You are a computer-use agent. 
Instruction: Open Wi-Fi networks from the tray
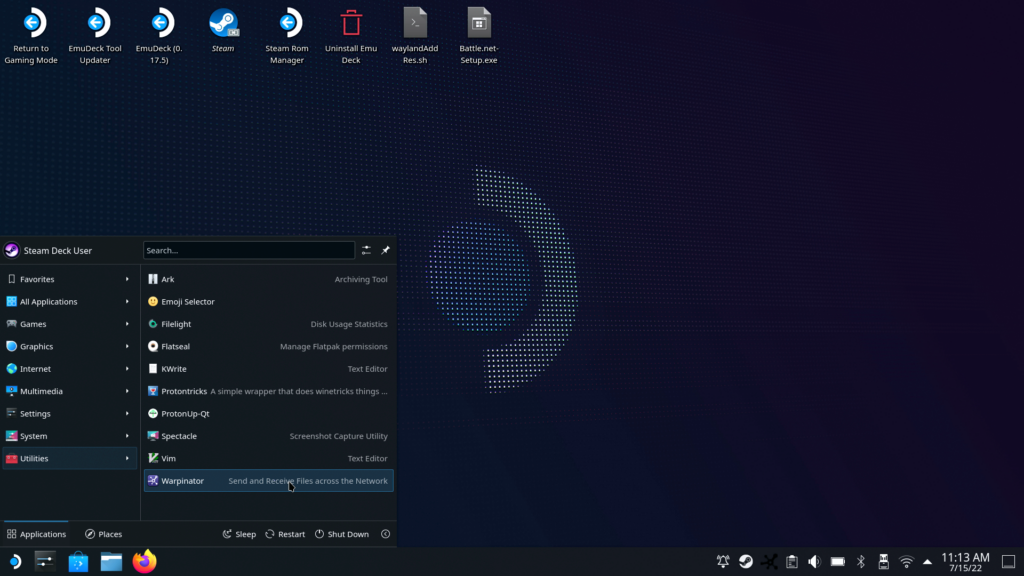906,562
